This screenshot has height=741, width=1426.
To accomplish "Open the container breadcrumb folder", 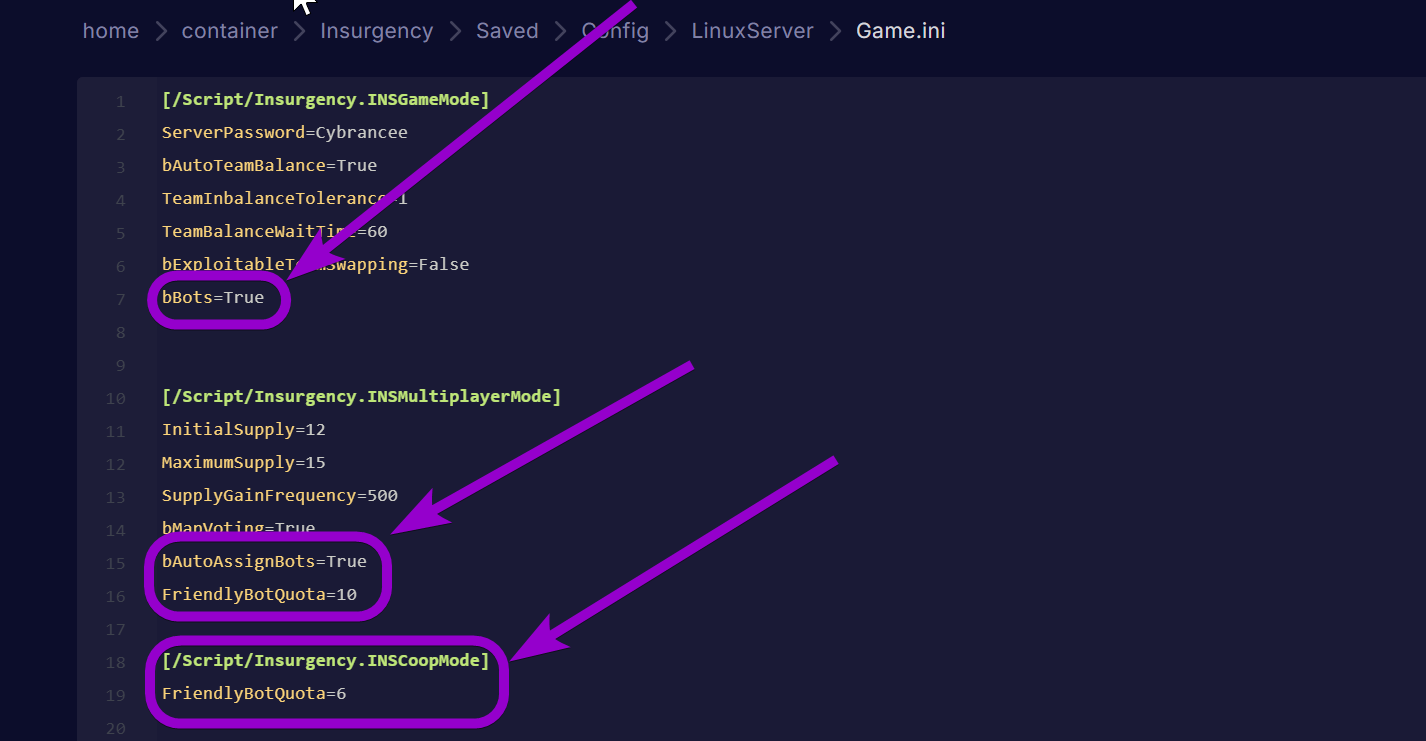I will 229,31.
